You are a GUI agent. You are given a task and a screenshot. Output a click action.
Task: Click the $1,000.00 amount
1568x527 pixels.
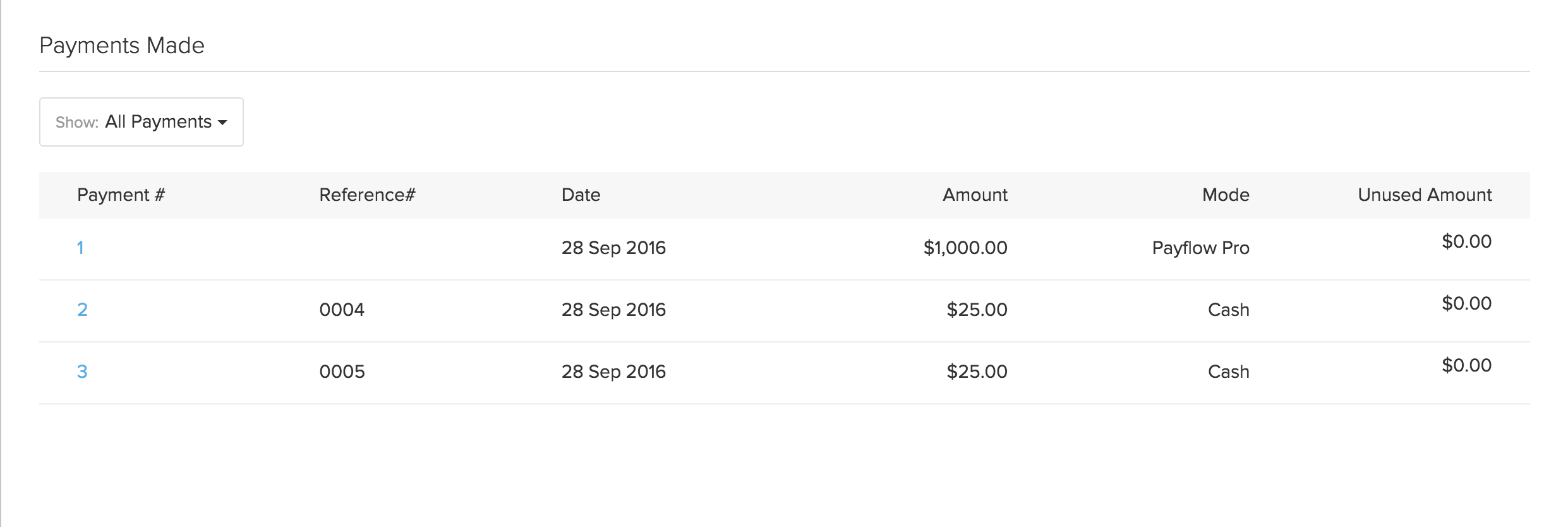(x=965, y=248)
